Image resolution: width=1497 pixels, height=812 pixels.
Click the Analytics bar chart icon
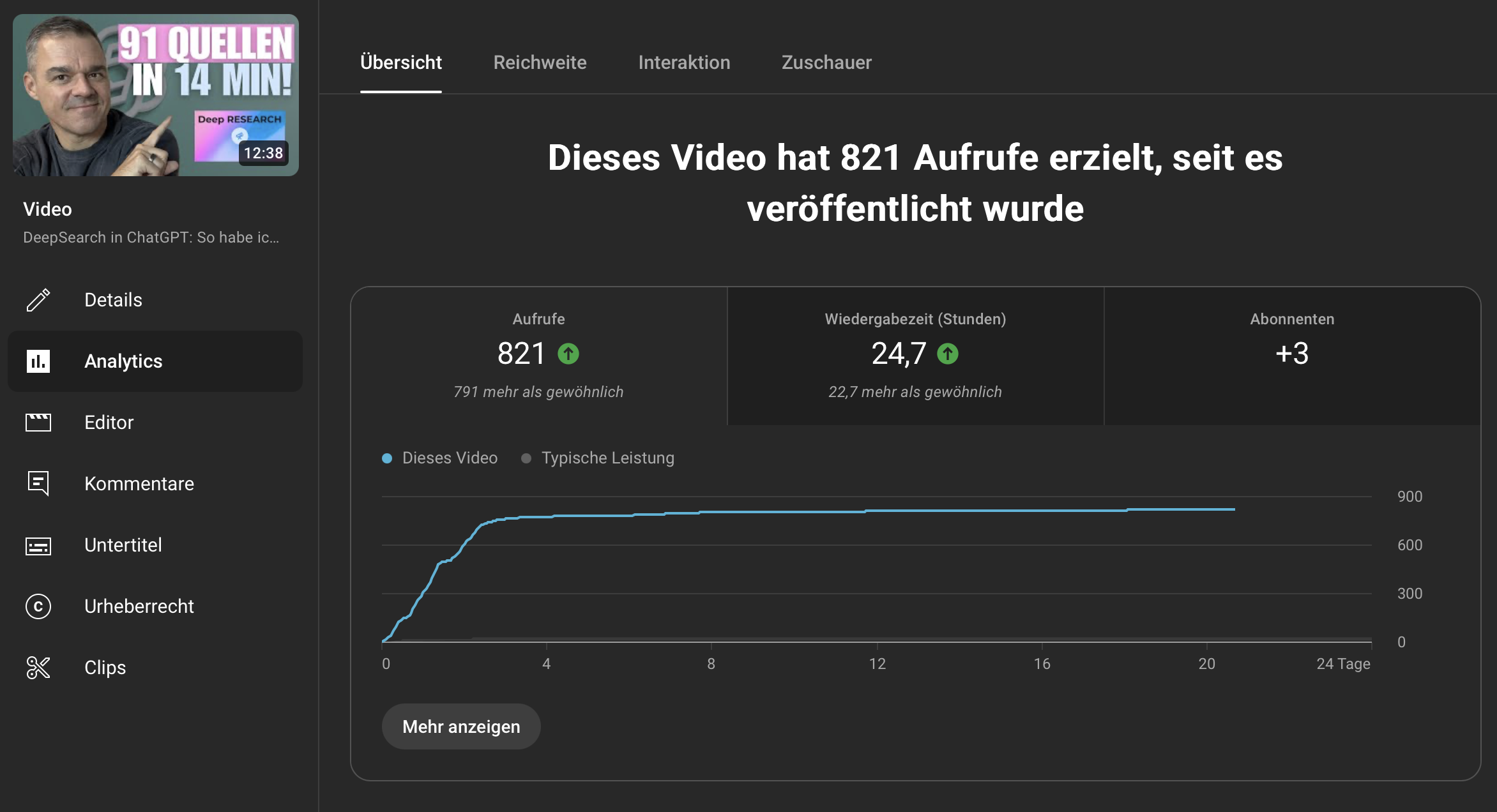pyautogui.click(x=38, y=361)
